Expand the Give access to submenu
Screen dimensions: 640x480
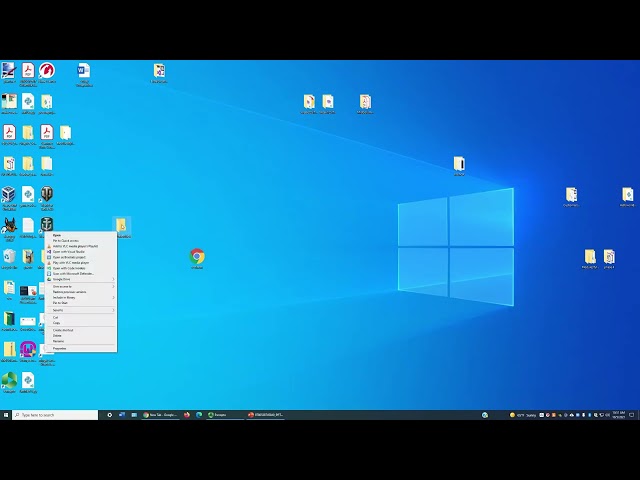pos(81,287)
